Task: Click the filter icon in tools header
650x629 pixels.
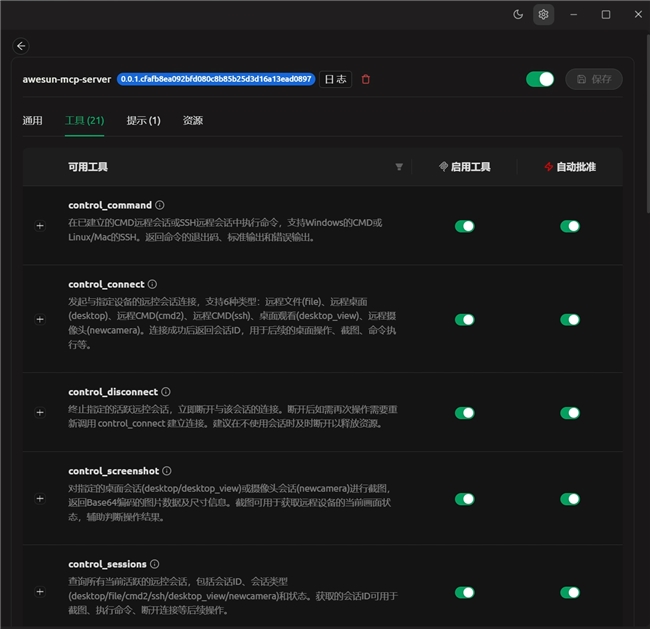Action: [399, 167]
